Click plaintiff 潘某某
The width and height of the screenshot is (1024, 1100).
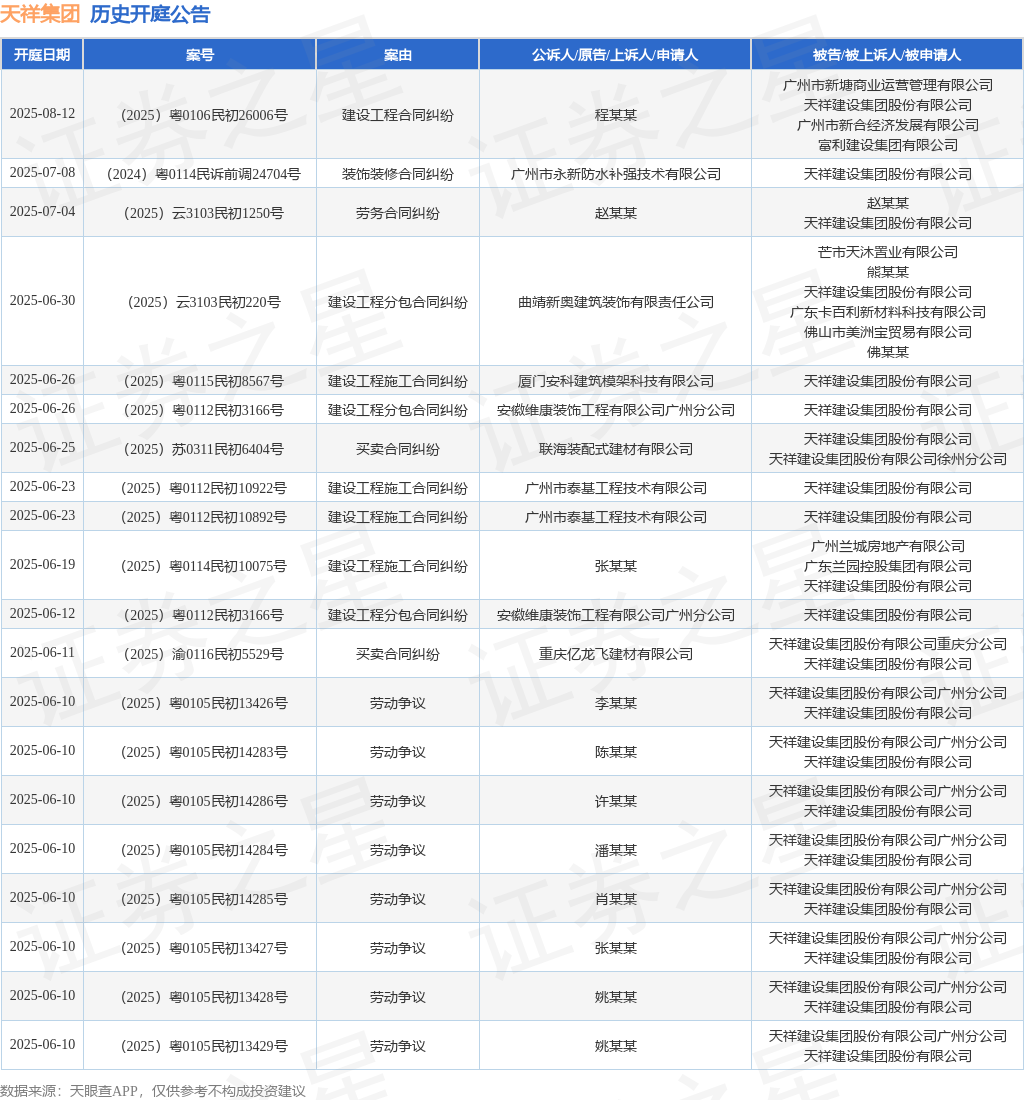(615, 850)
